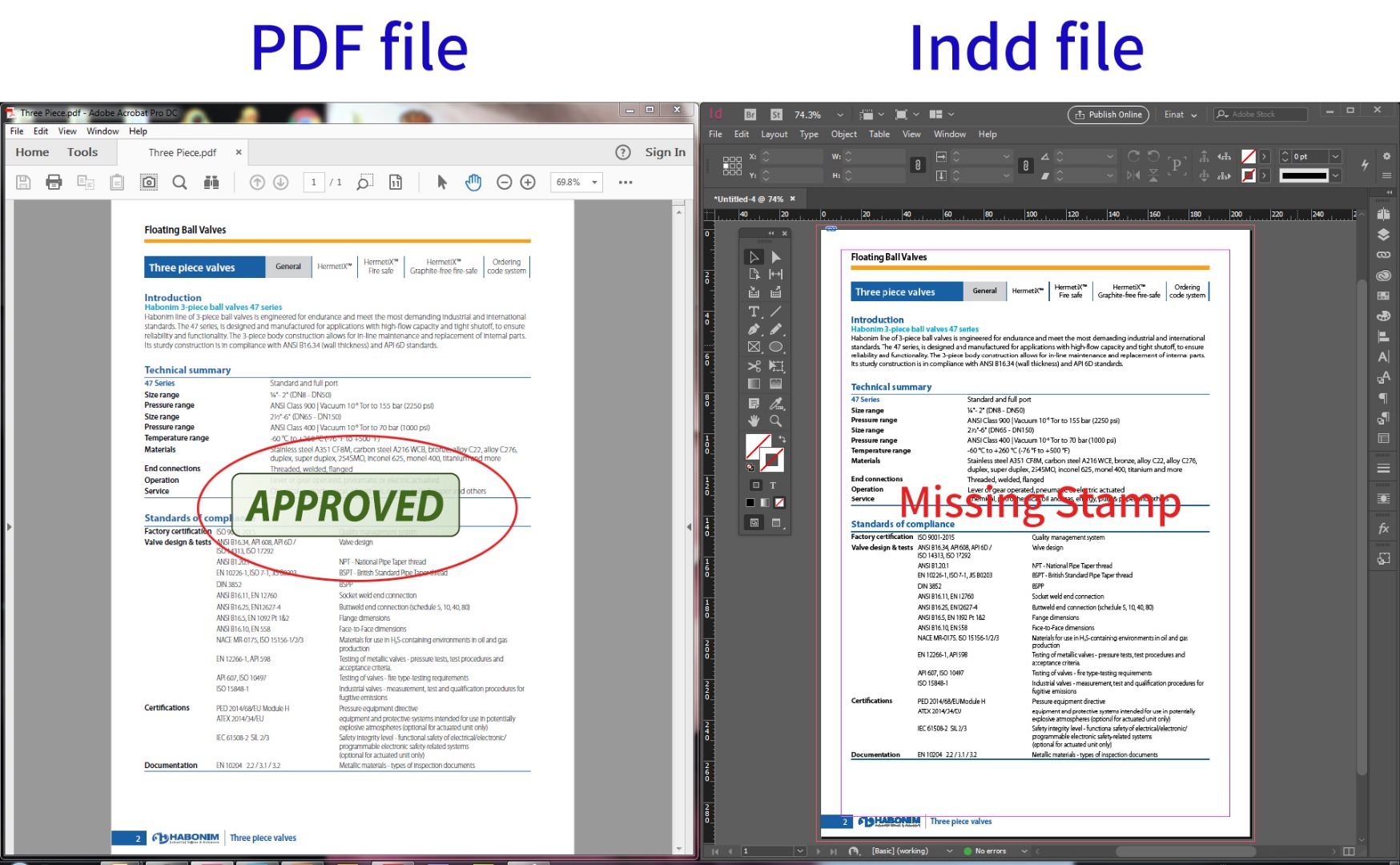This screenshot has height=865, width=1400.
Task: Go to previous page arrow in Acrobat
Action: [257, 183]
